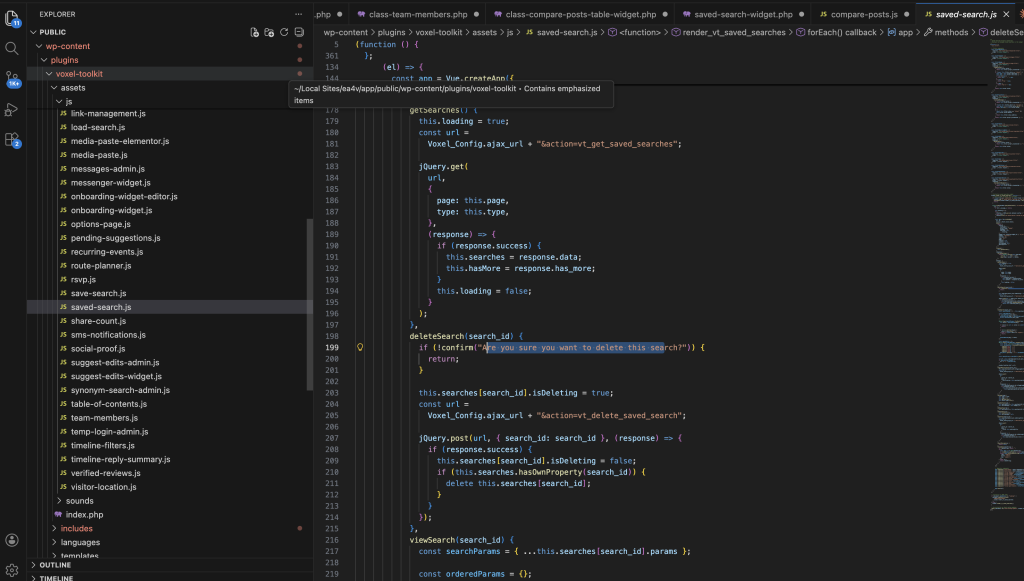The image size is (1024, 581).
Task: Open the Extensions view
Action: point(12,140)
